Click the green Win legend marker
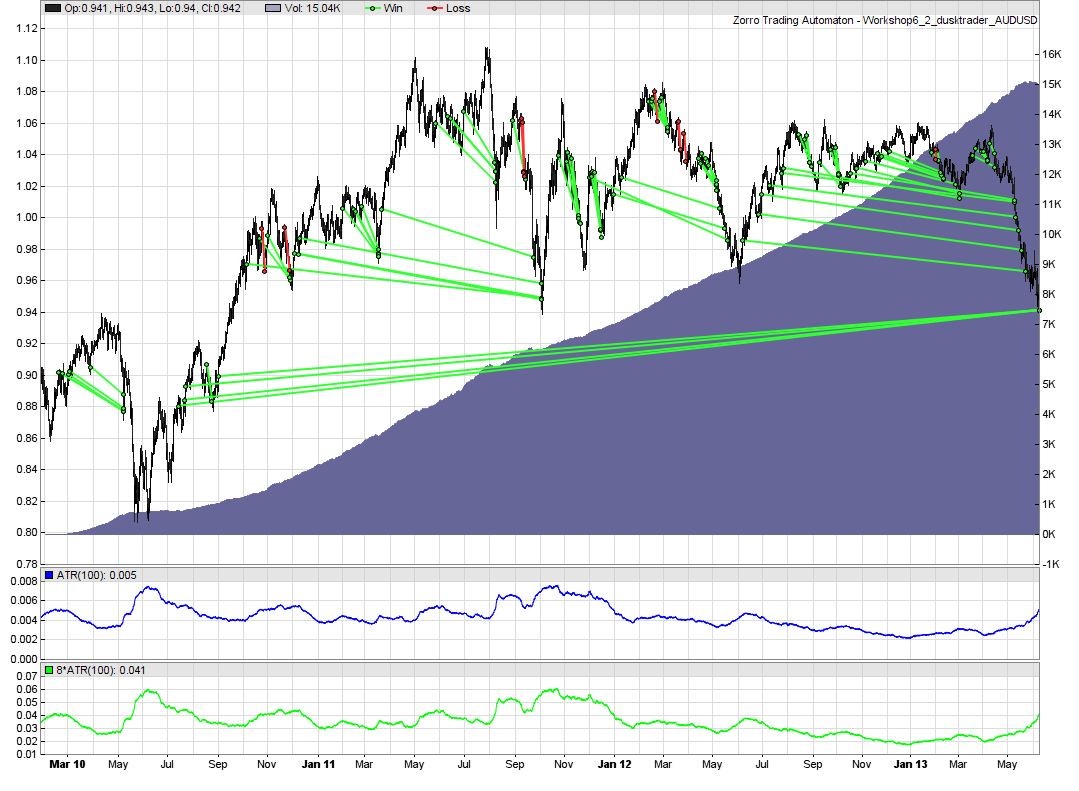Image resolution: width=1079 pixels, height=791 pixels. tap(375, 8)
